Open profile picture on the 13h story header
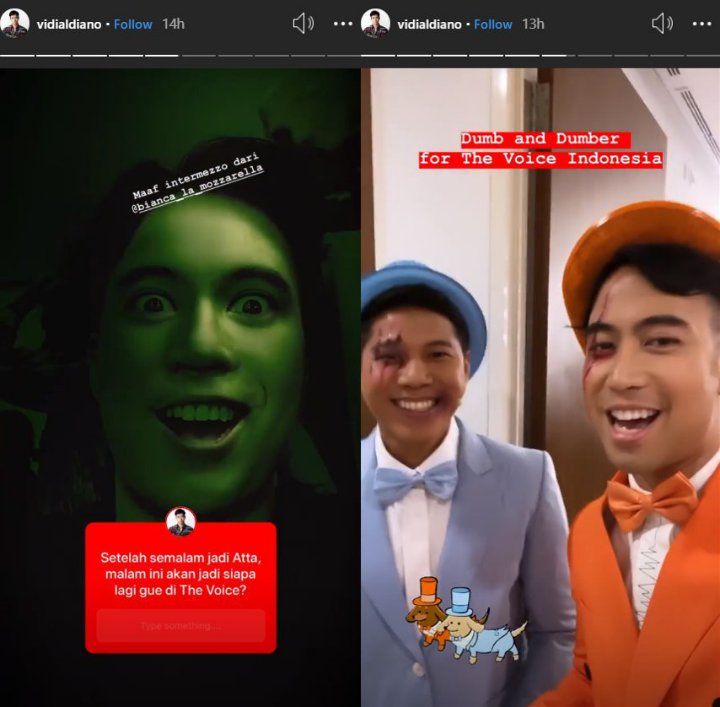 pyautogui.click(x=375, y=23)
